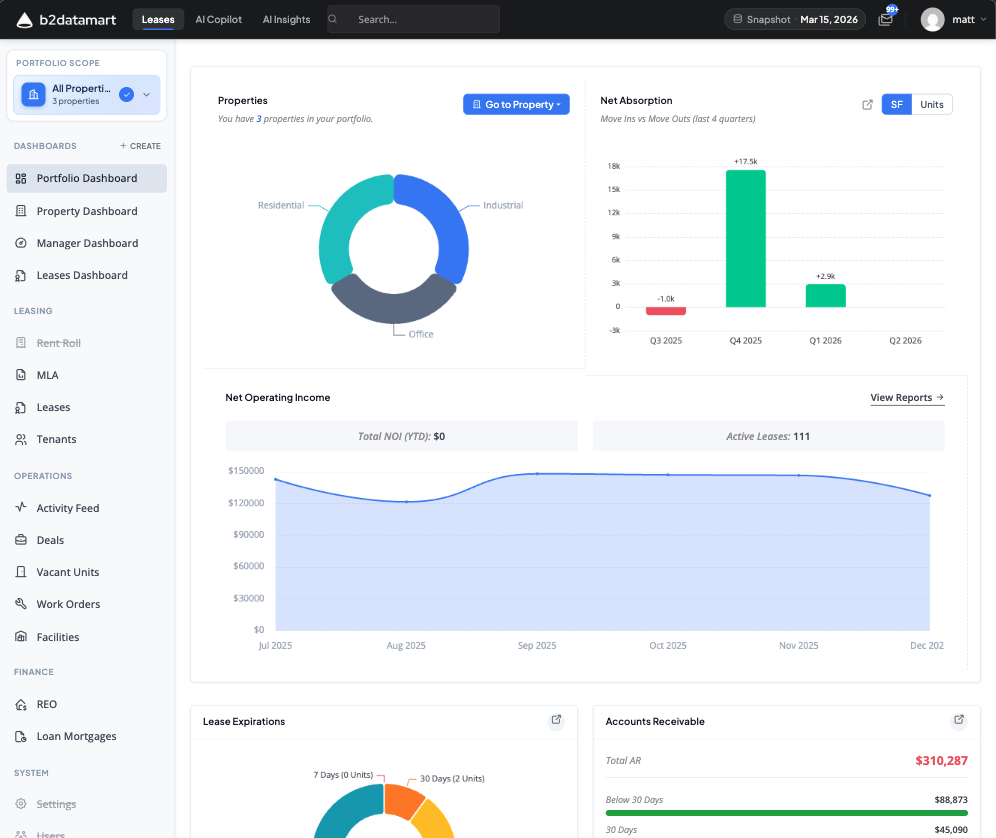The height and width of the screenshot is (838, 996).
Task: Open Work Orders page
Action: pyautogui.click(x=86, y=604)
